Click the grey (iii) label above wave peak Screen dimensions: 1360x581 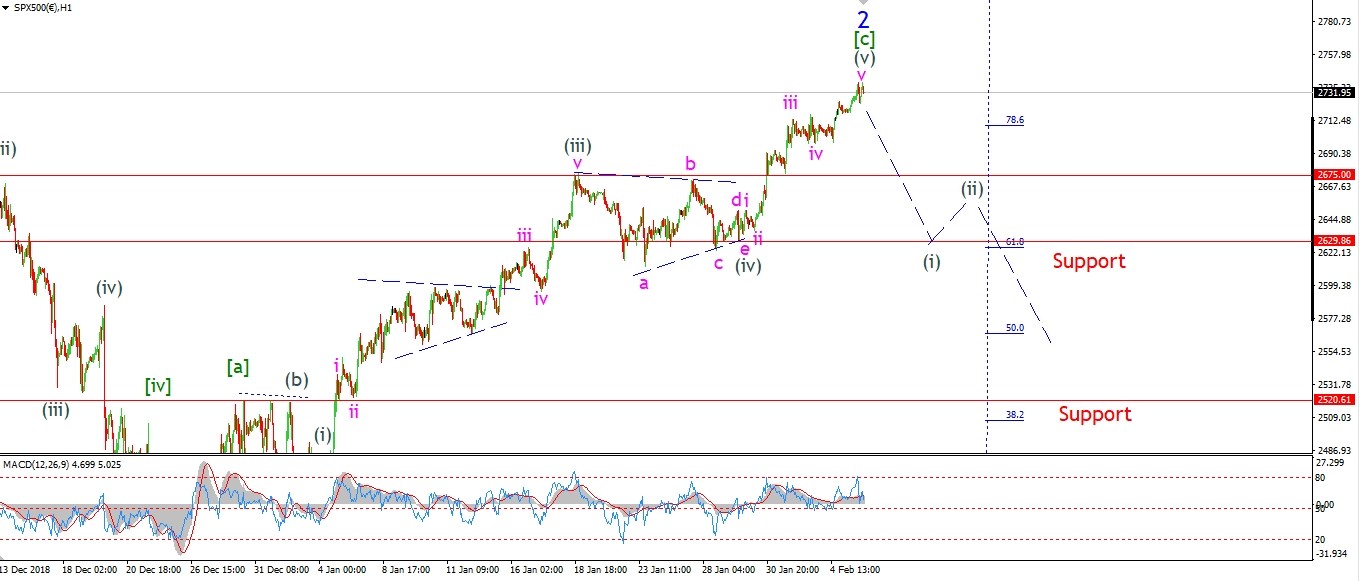tap(575, 145)
